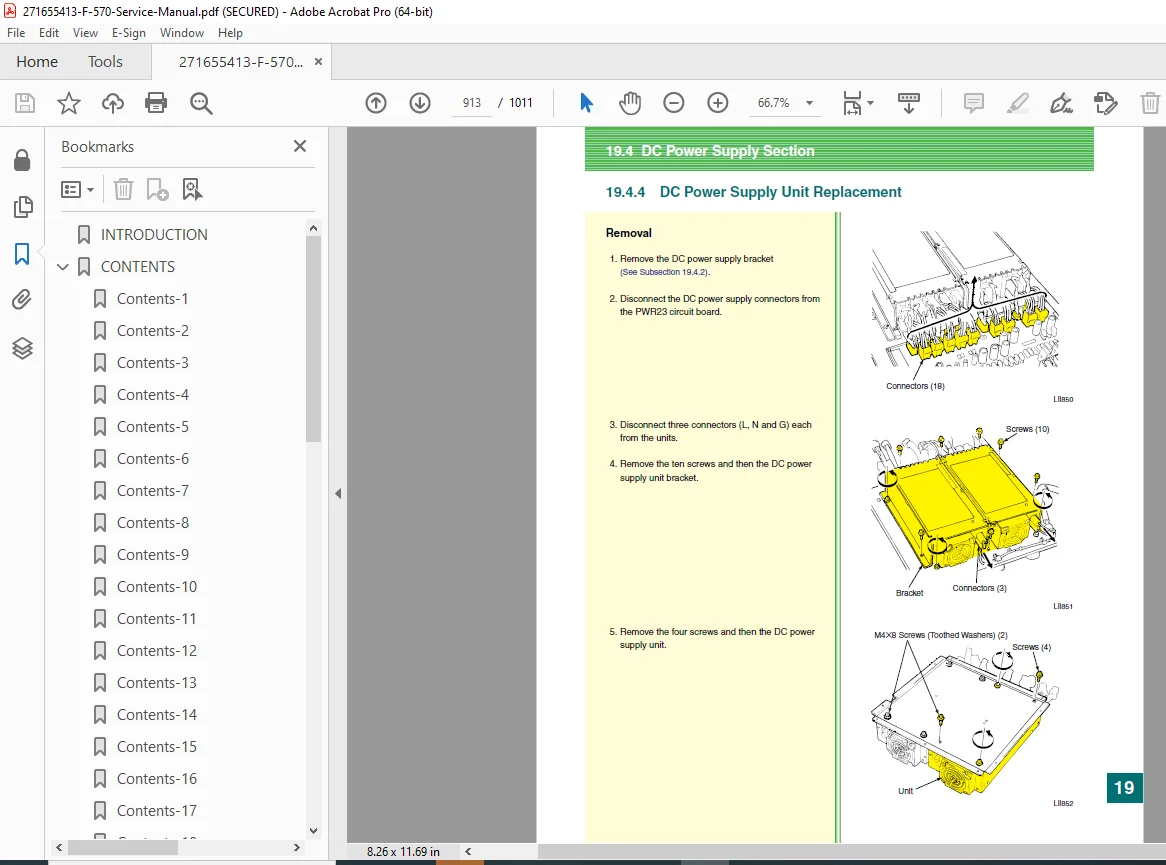The width and height of the screenshot is (1166, 865).
Task: Open the File menu
Action: click(16, 33)
